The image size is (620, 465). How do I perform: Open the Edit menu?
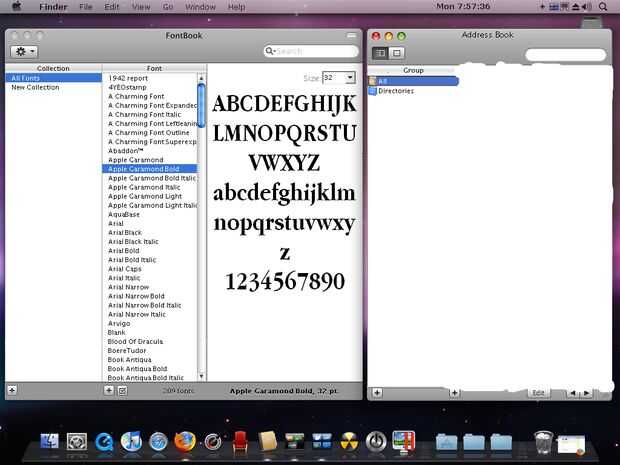pos(112,7)
